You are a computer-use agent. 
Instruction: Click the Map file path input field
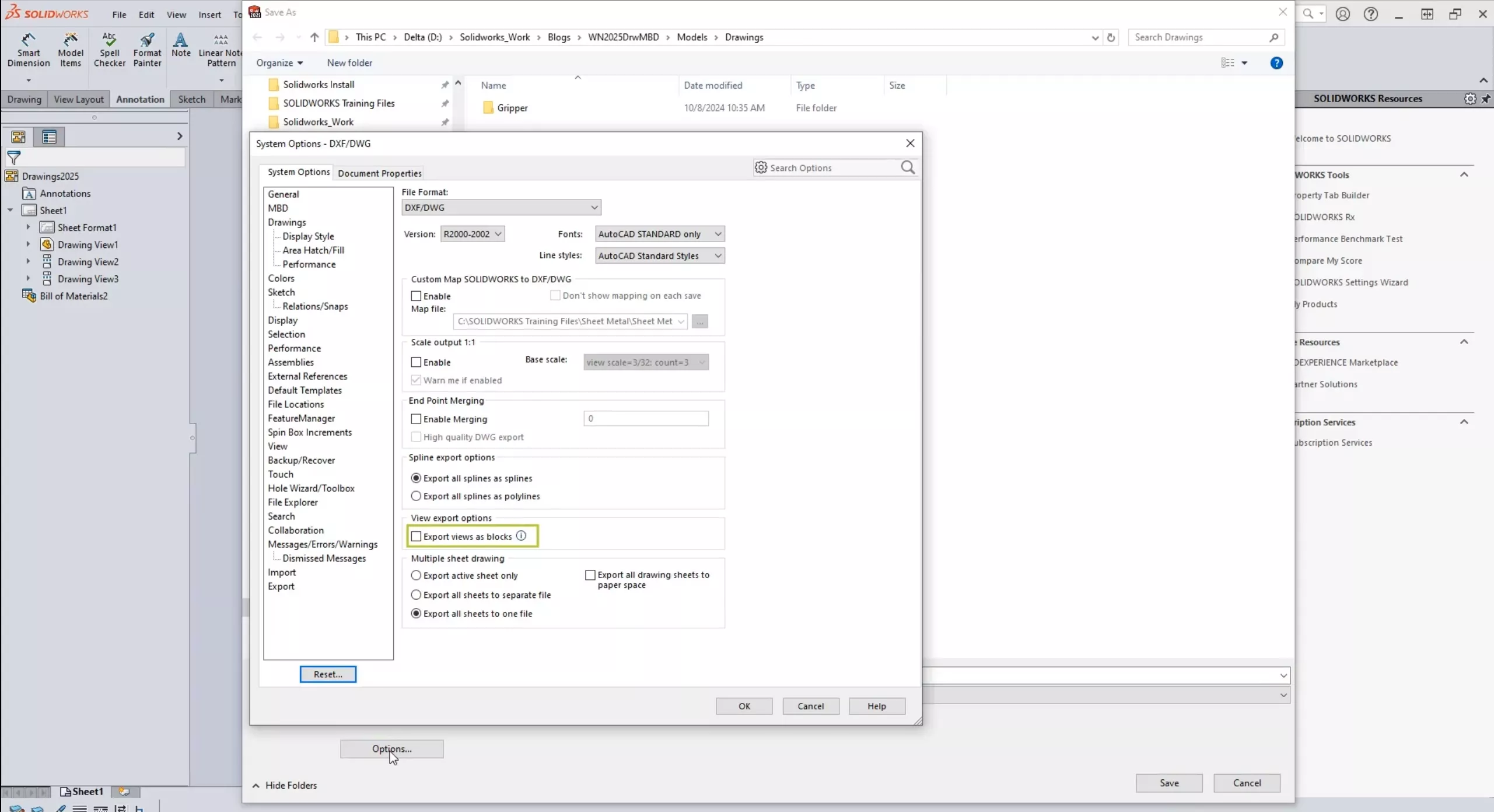point(564,321)
